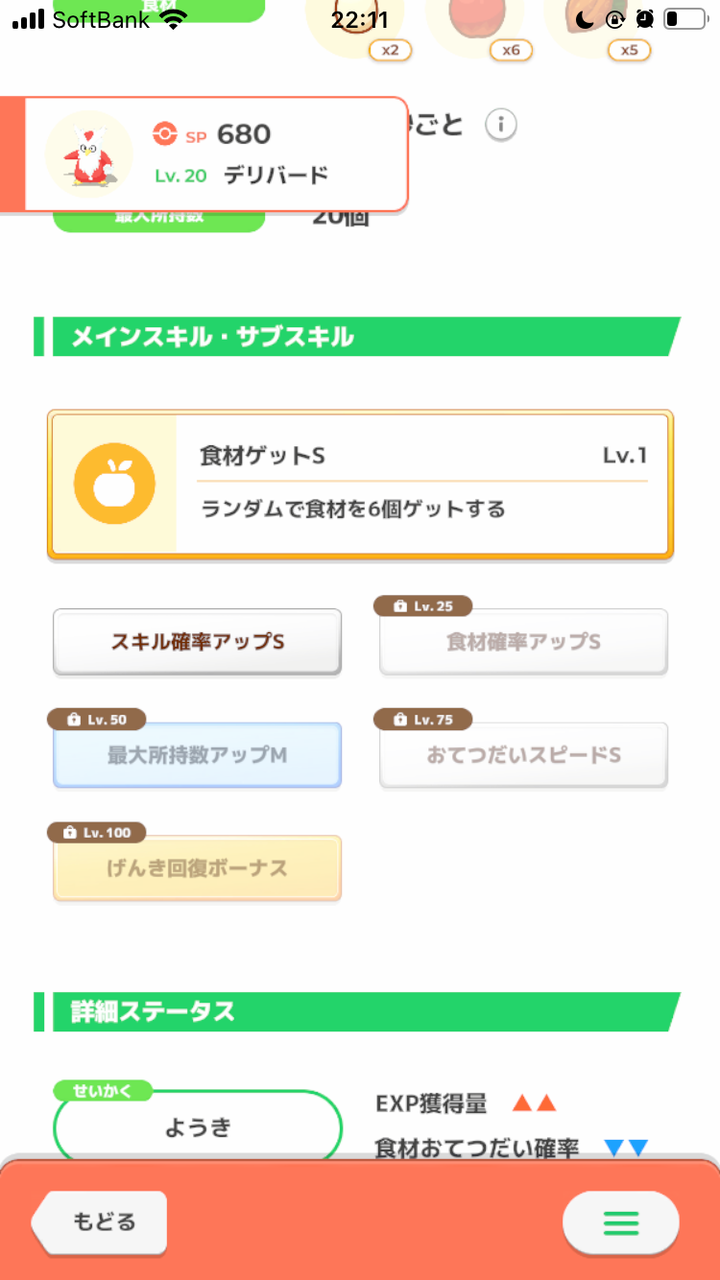Screen dimensions: 720x1280
Task: Tap the ingredient icon labeled x2
Action: click(354, 22)
